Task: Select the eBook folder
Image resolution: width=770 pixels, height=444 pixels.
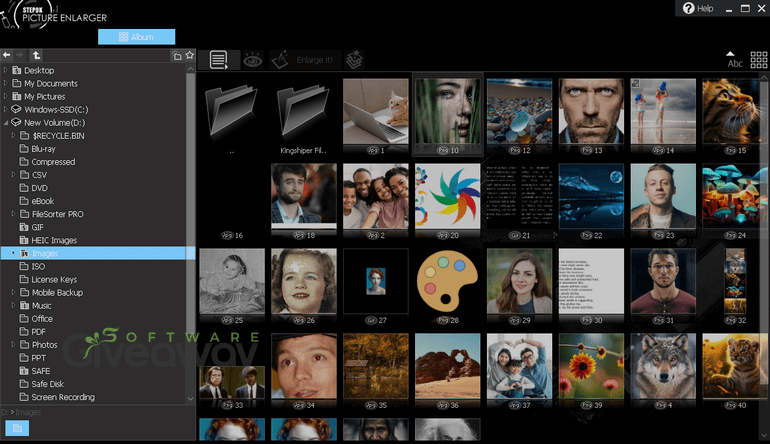Action: pos(43,201)
